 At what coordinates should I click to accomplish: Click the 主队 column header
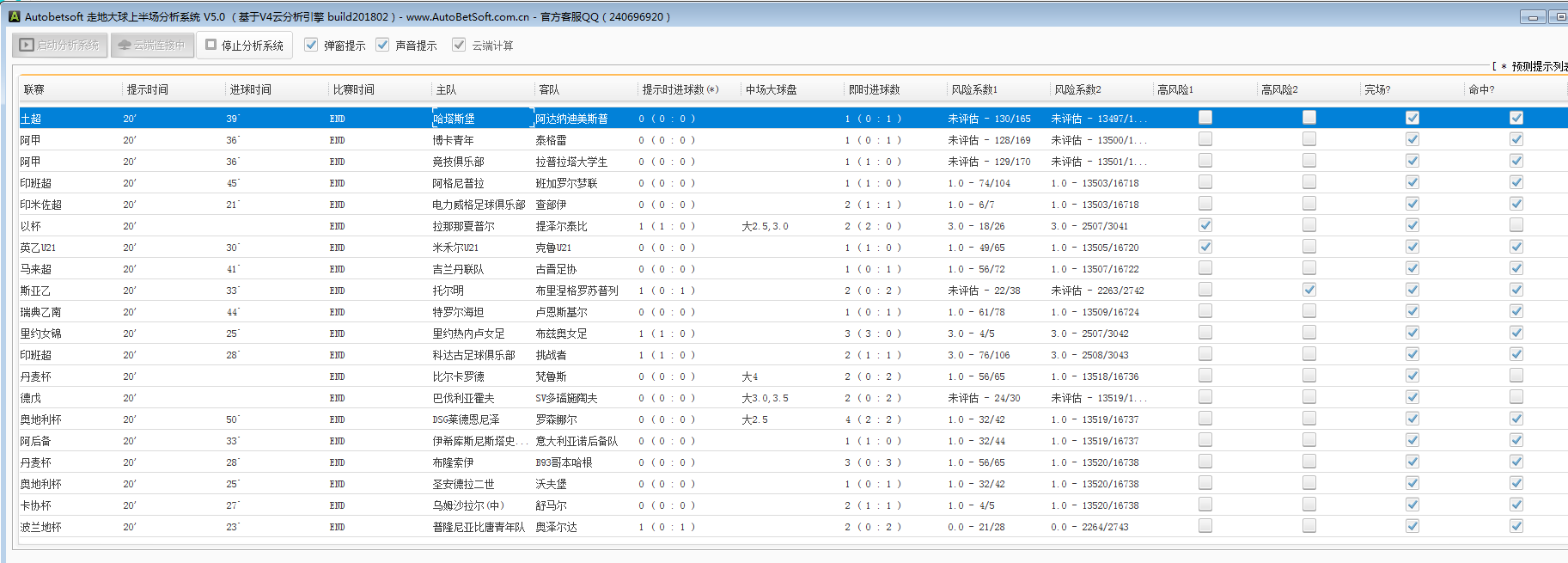tap(446, 89)
